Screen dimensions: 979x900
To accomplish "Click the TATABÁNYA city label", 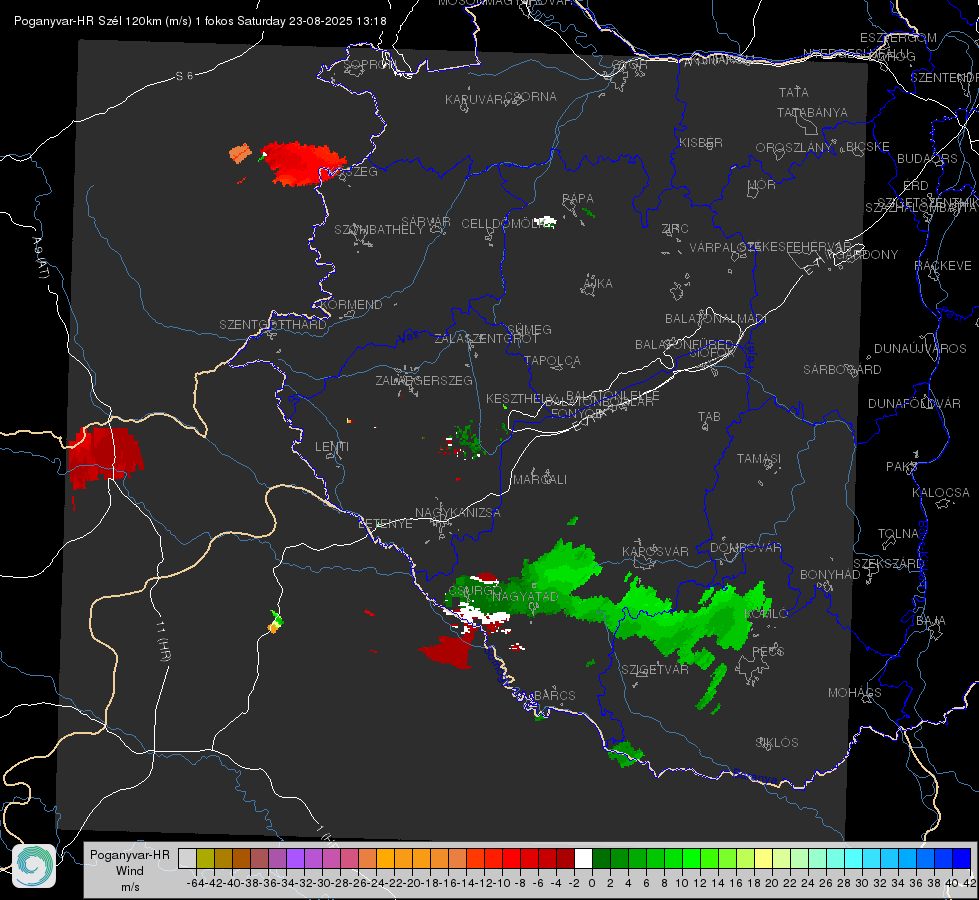I will pos(812,112).
